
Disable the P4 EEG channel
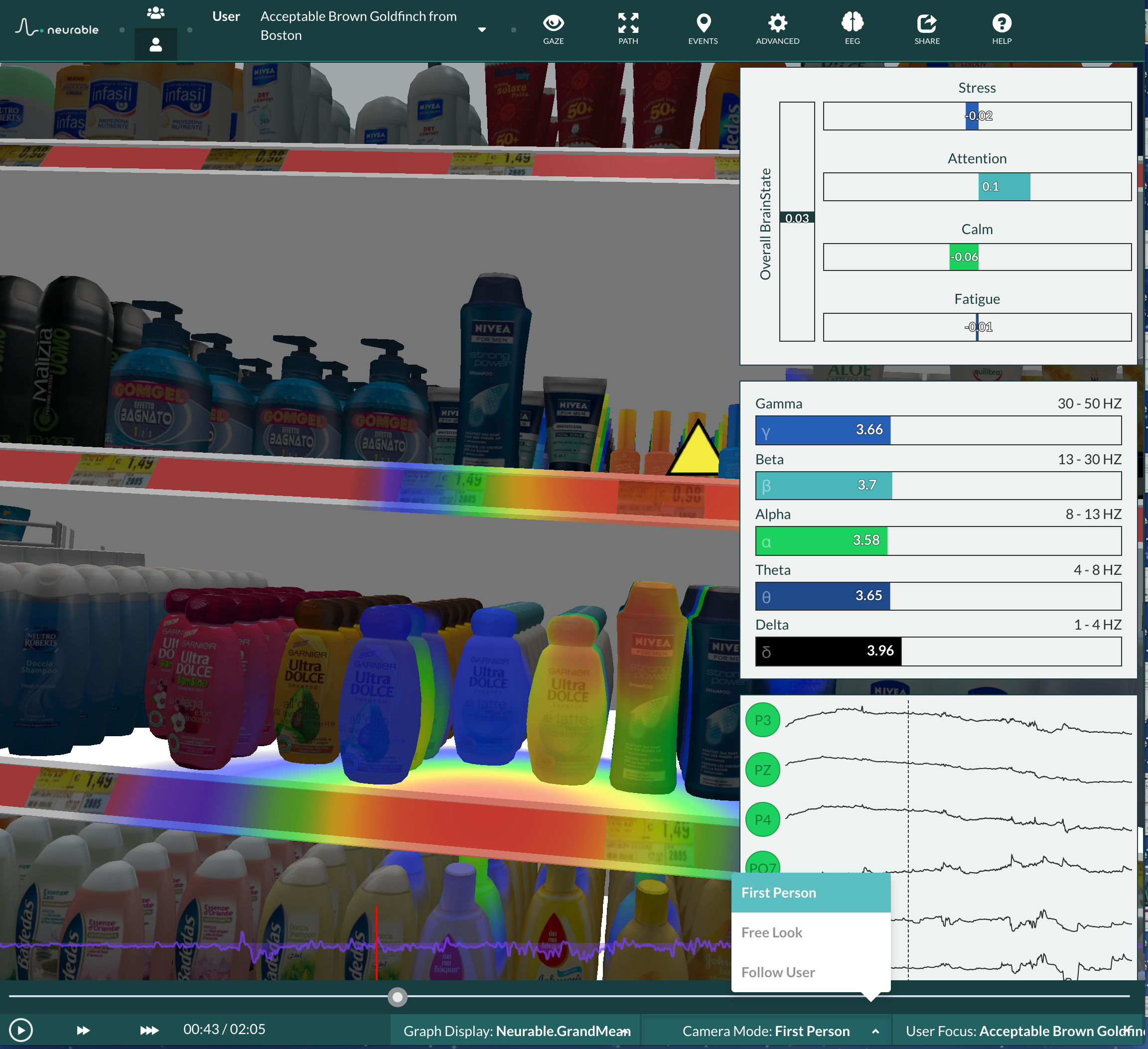762,819
